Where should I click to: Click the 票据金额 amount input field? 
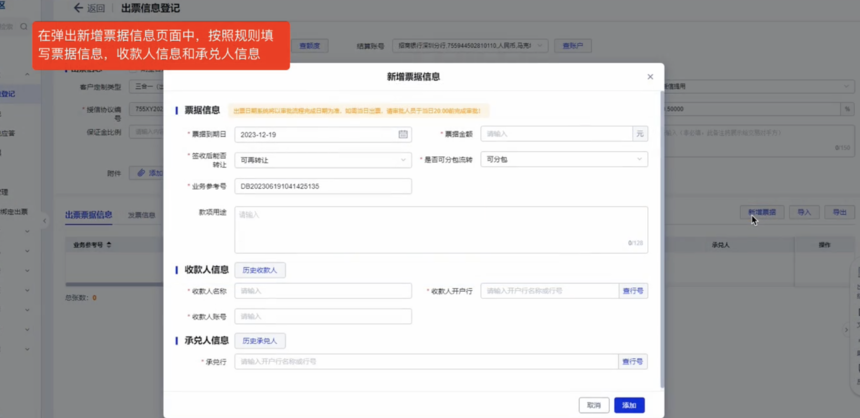(x=557, y=134)
